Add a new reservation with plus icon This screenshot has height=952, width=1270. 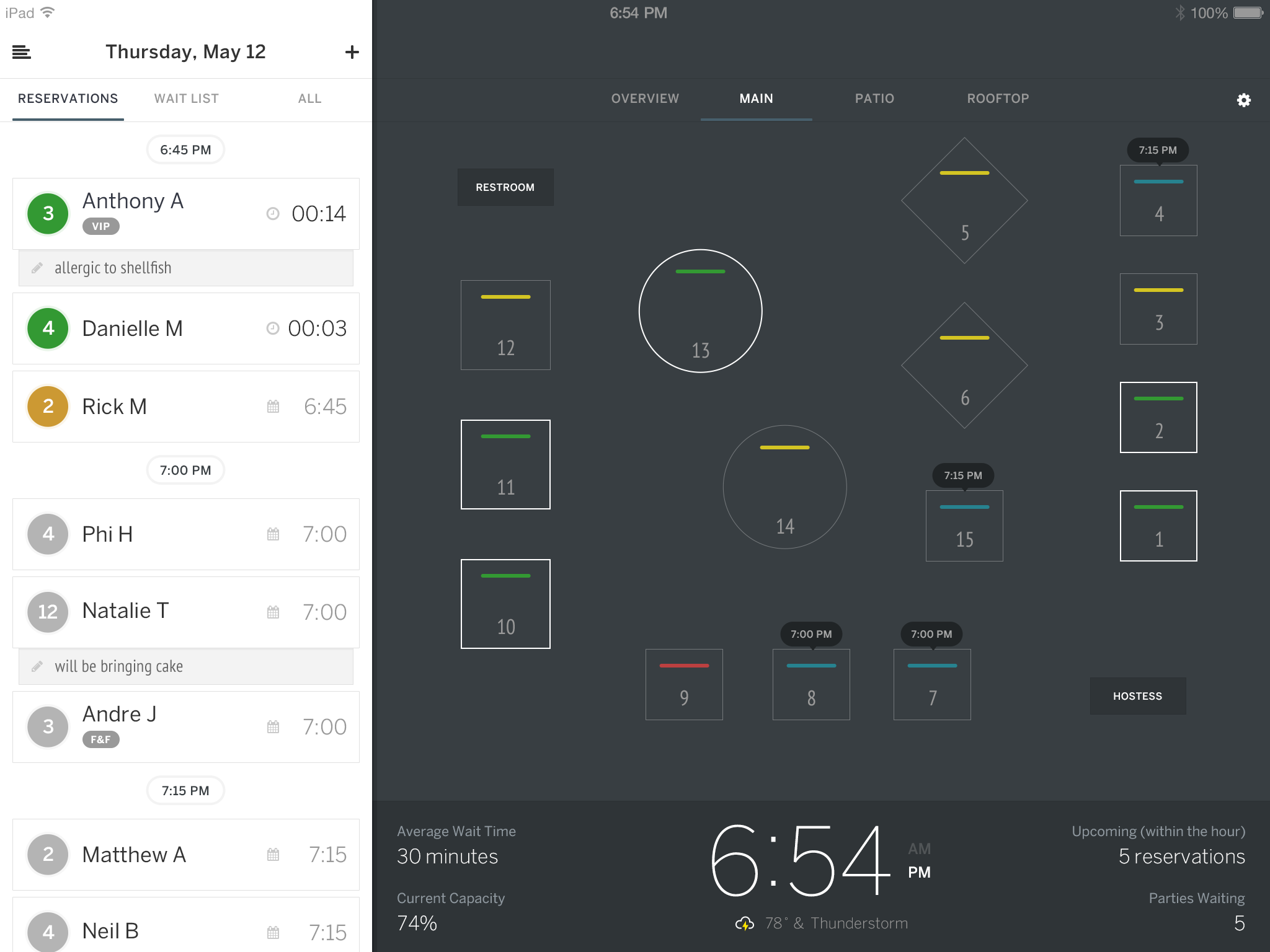(352, 52)
